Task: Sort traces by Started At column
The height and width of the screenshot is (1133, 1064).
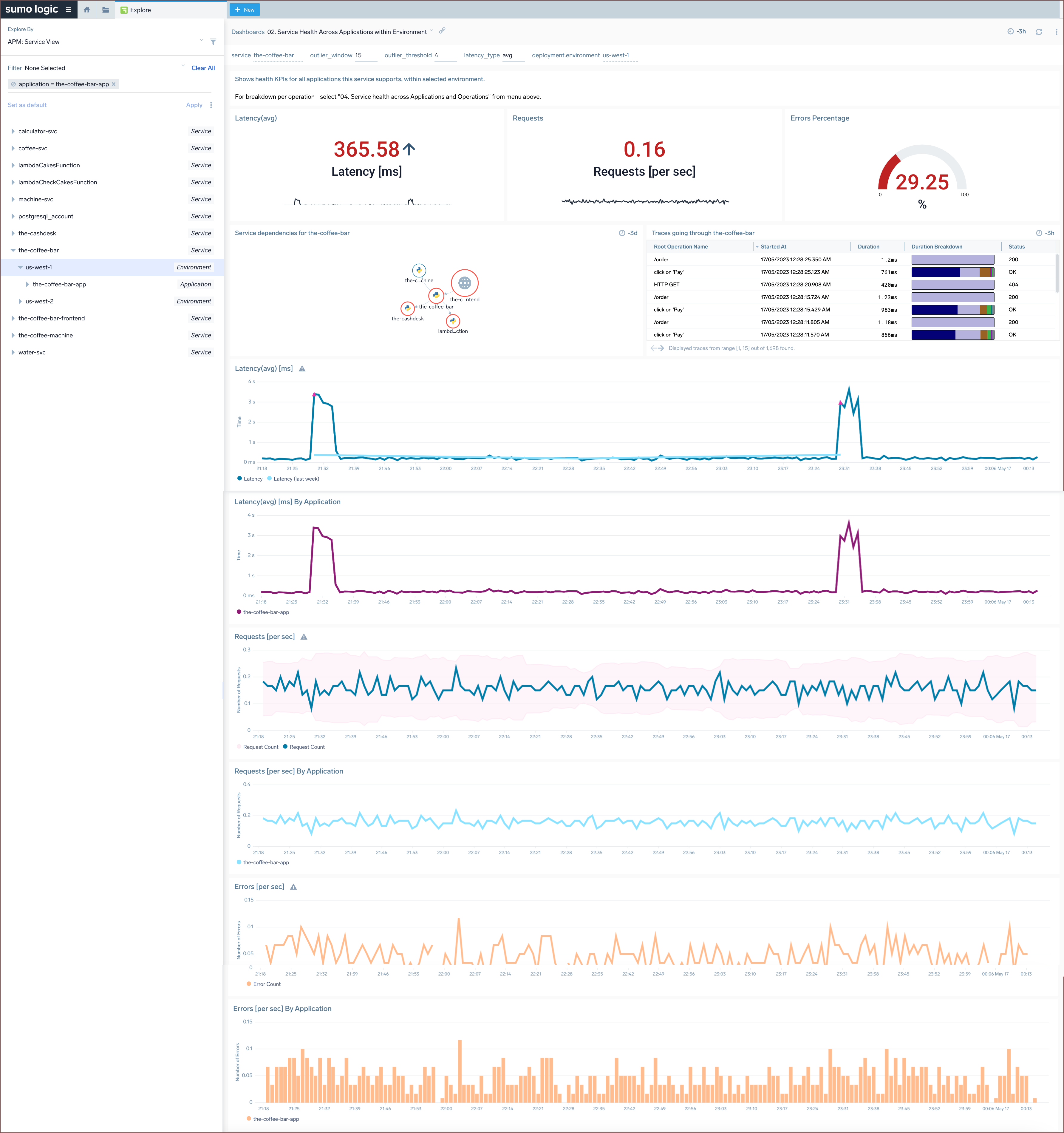Action: (x=773, y=247)
